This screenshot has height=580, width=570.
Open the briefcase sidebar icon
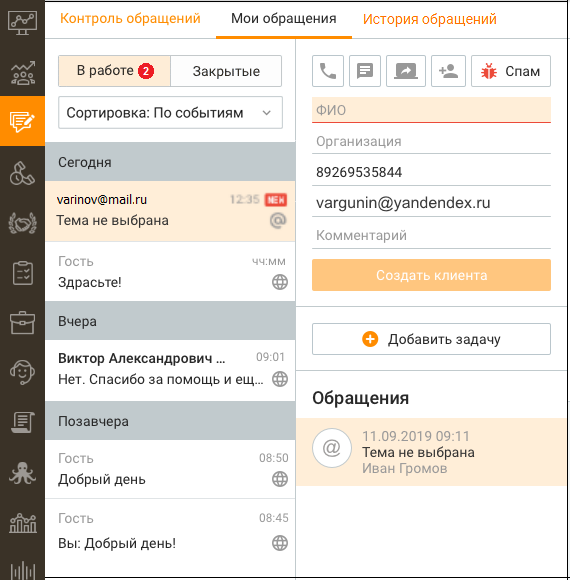pos(23,322)
